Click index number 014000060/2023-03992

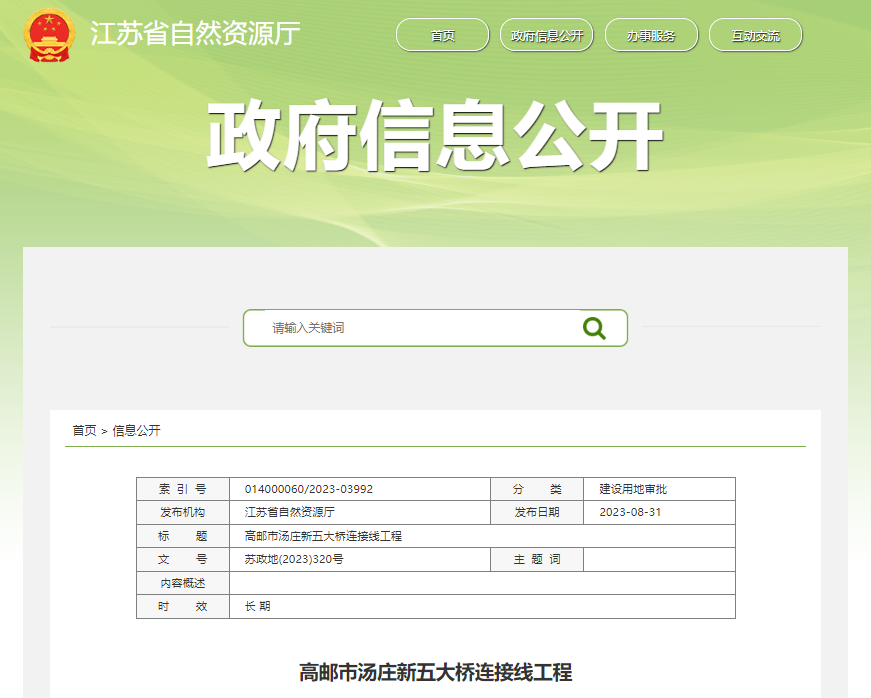click(308, 489)
